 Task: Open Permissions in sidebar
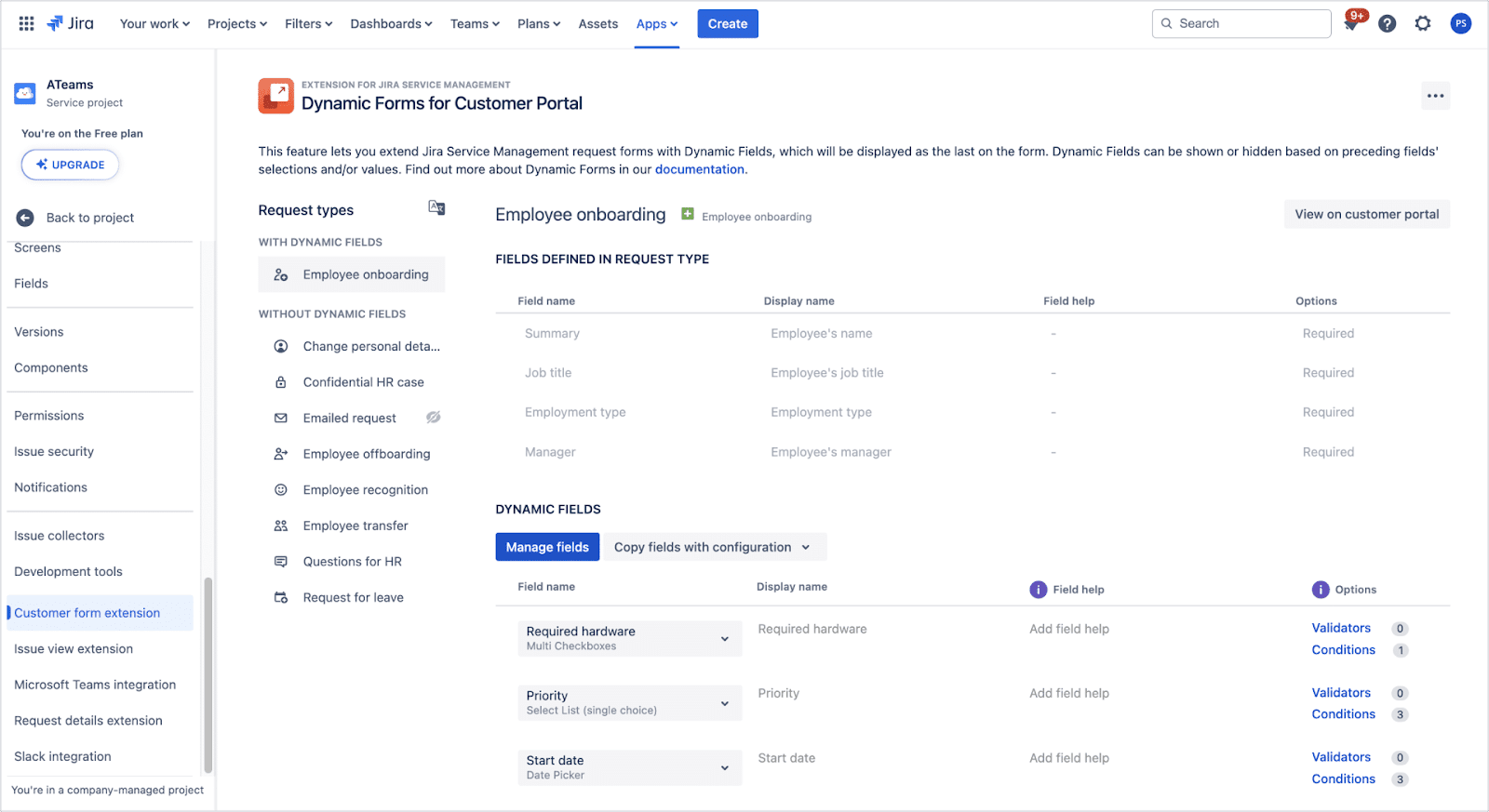(x=49, y=416)
